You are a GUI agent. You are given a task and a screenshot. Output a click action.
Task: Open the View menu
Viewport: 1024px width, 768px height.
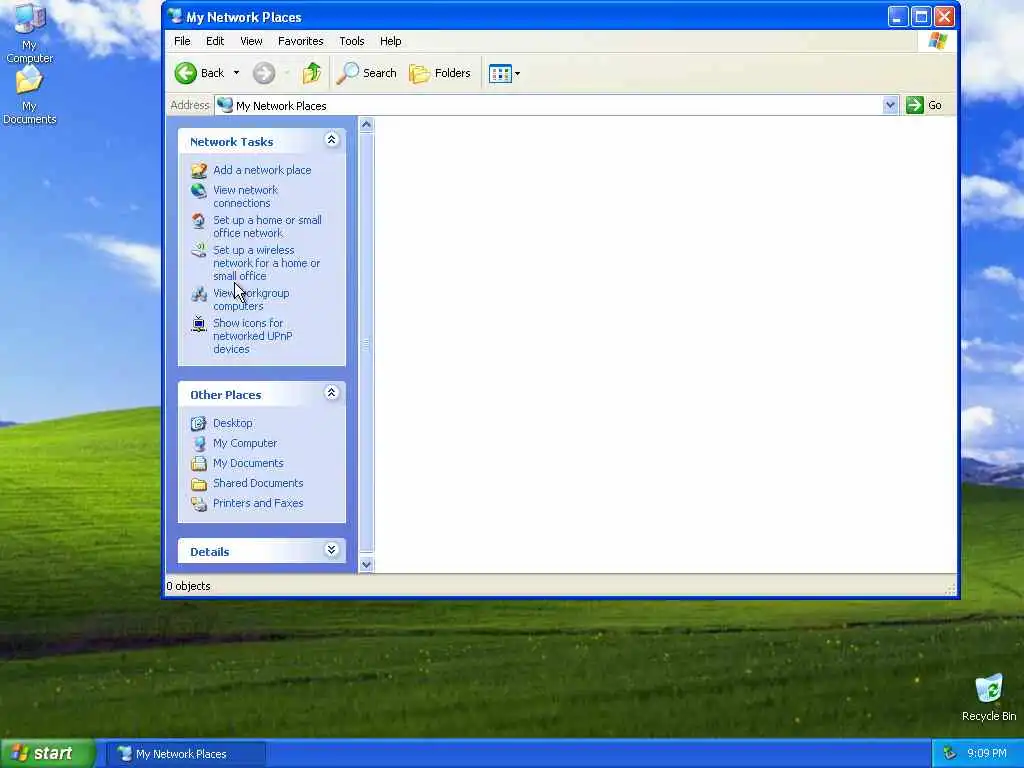pyautogui.click(x=251, y=41)
